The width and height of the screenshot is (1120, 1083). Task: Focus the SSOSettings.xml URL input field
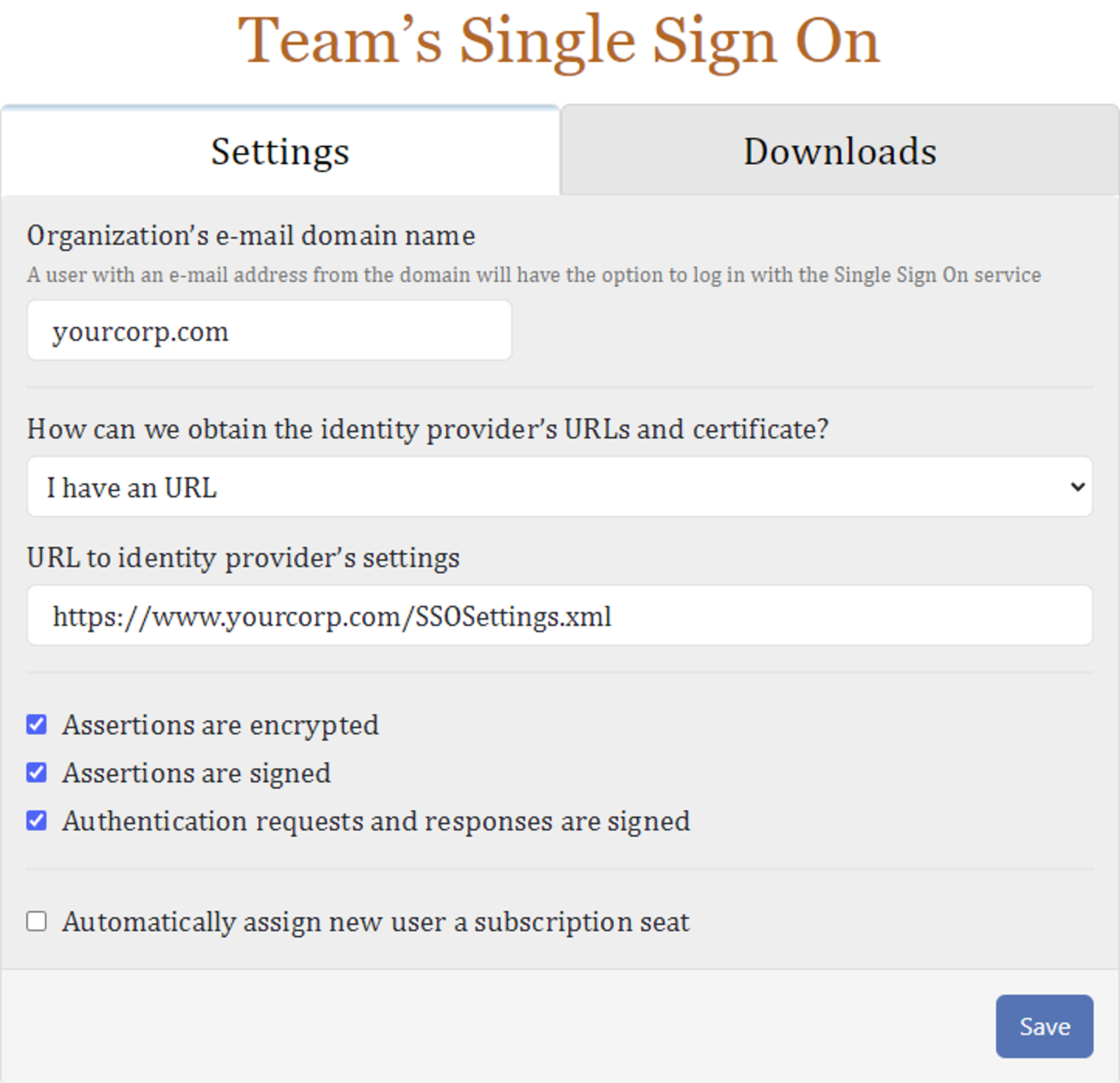(x=560, y=615)
